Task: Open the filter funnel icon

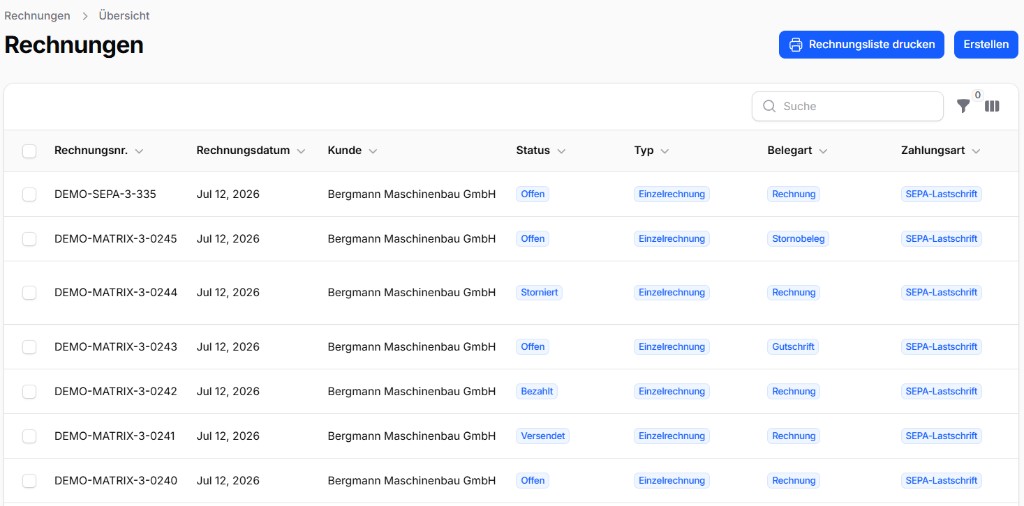Action: coord(963,106)
